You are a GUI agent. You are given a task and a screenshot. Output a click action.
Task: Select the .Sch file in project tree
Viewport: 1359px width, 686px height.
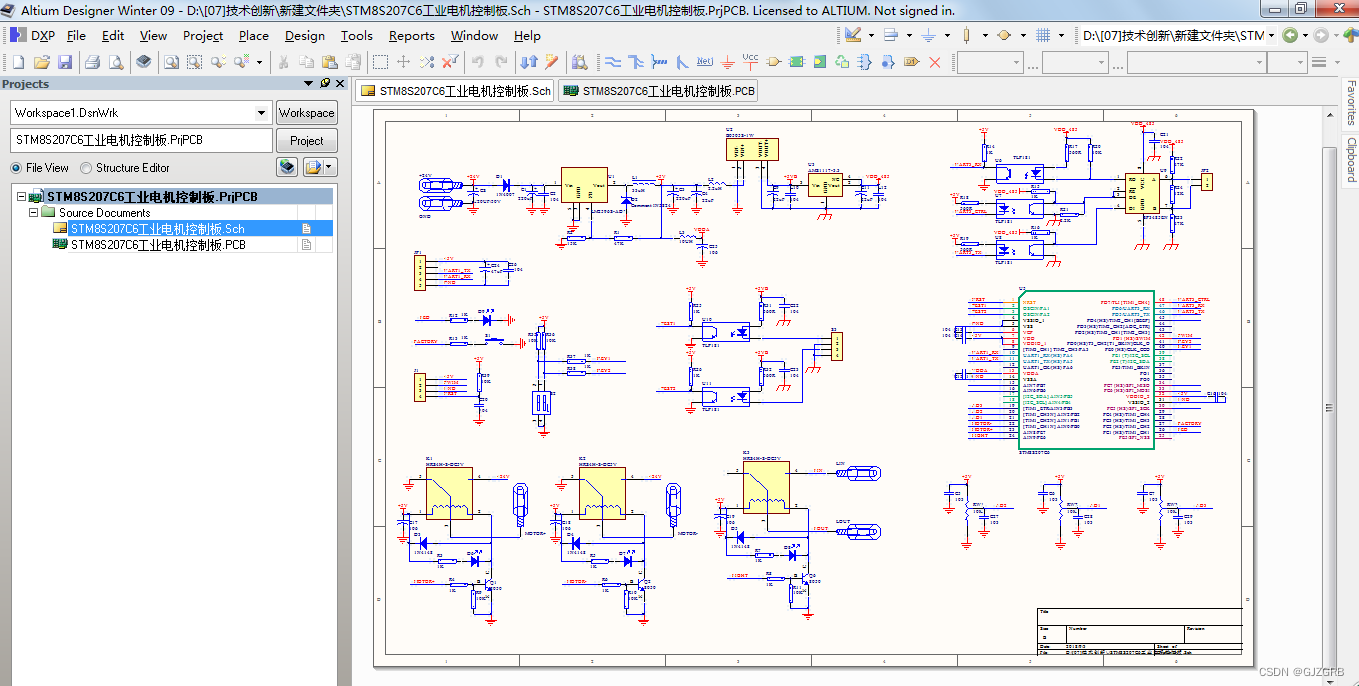pyautogui.click(x=157, y=229)
